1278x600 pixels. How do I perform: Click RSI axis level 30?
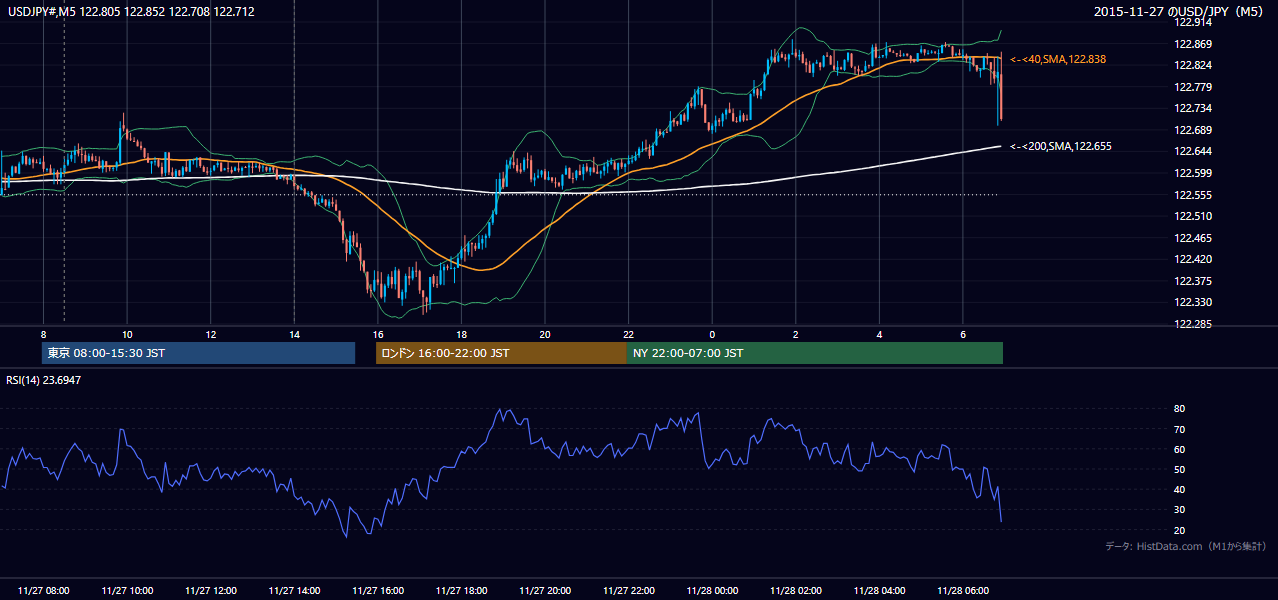[1180, 510]
